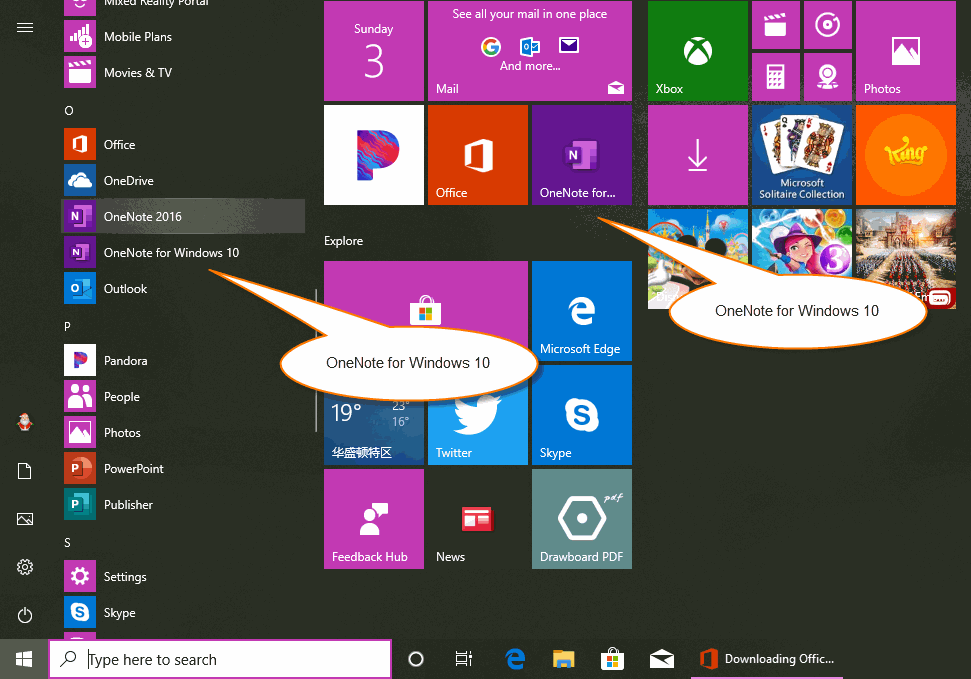Launch Edge from the taskbar

pyautogui.click(x=515, y=659)
